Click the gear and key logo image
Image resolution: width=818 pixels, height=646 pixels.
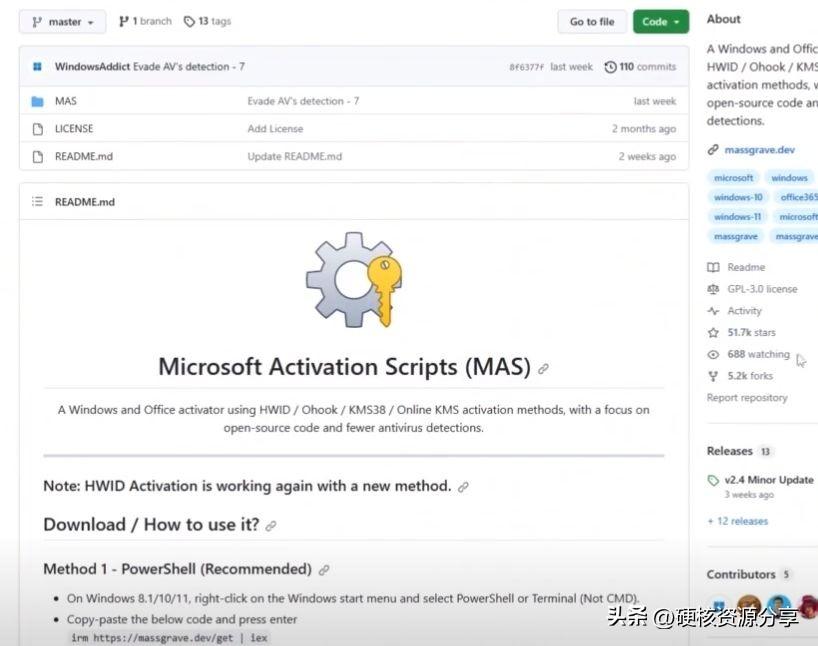[354, 280]
